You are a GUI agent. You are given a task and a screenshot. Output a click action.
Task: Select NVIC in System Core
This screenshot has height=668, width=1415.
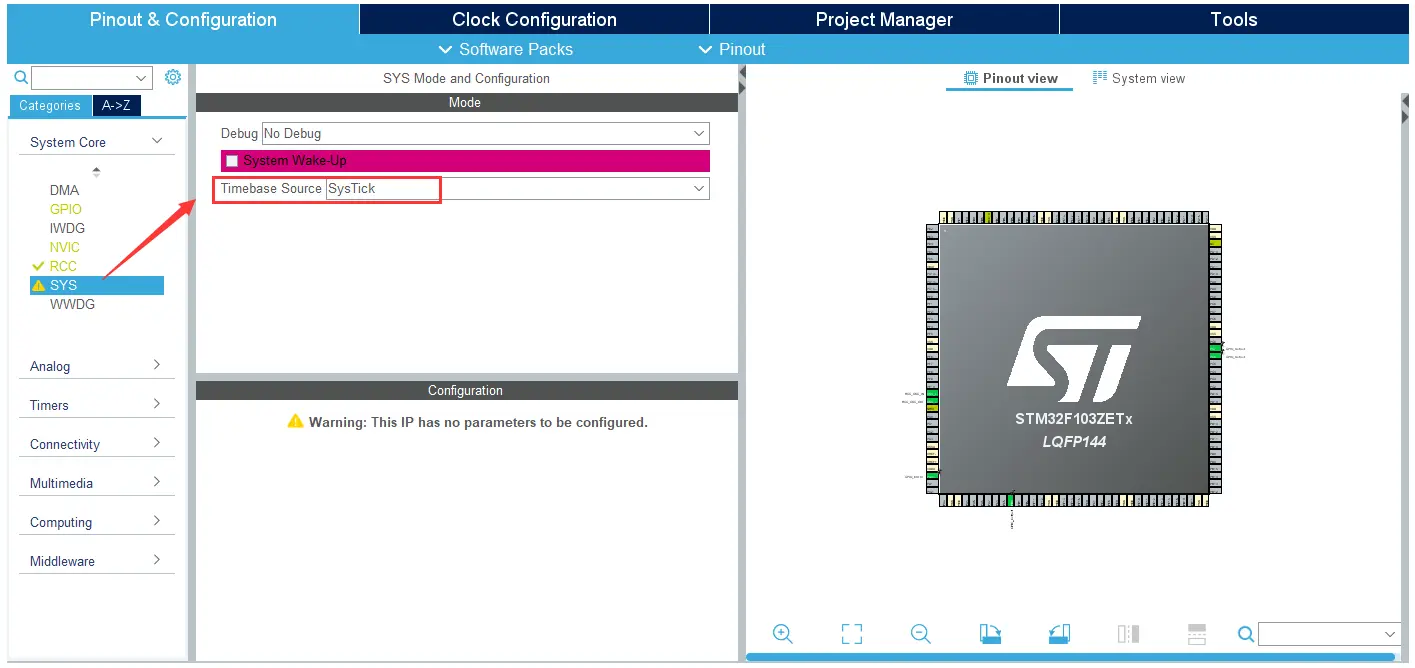[65, 247]
